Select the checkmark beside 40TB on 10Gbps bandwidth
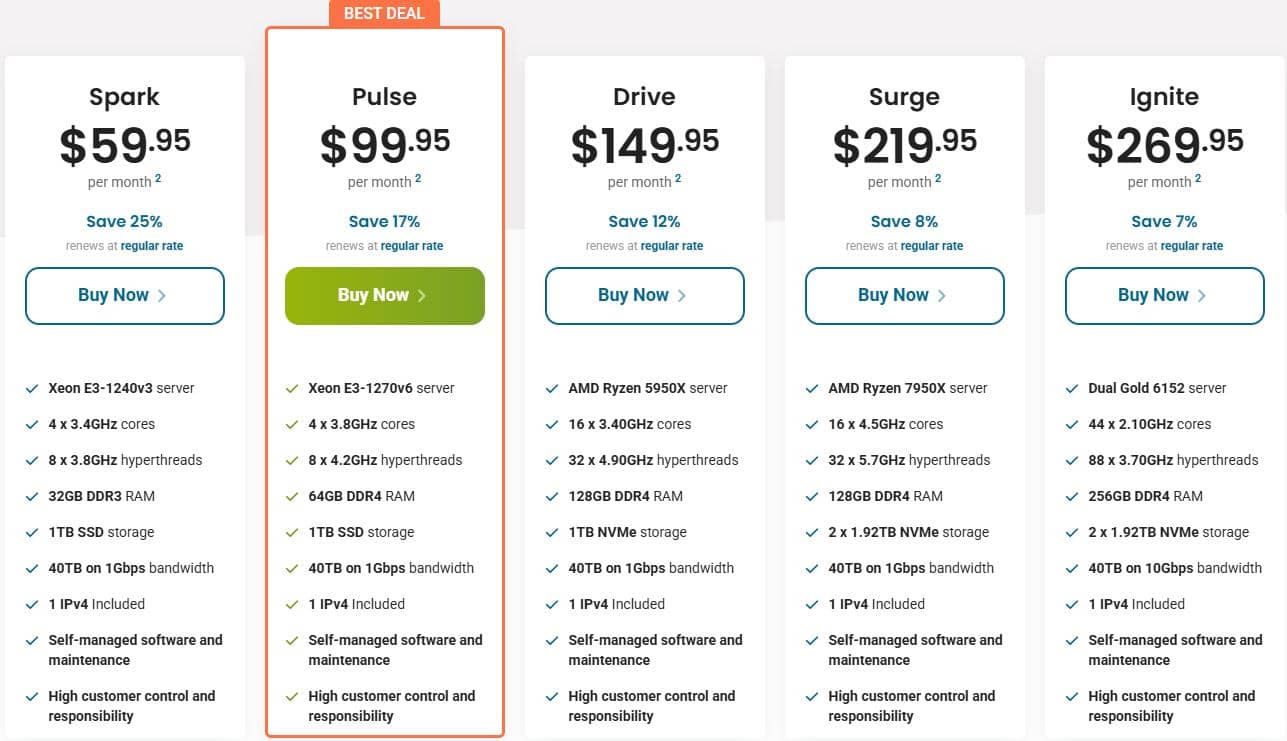 click(1072, 569)
